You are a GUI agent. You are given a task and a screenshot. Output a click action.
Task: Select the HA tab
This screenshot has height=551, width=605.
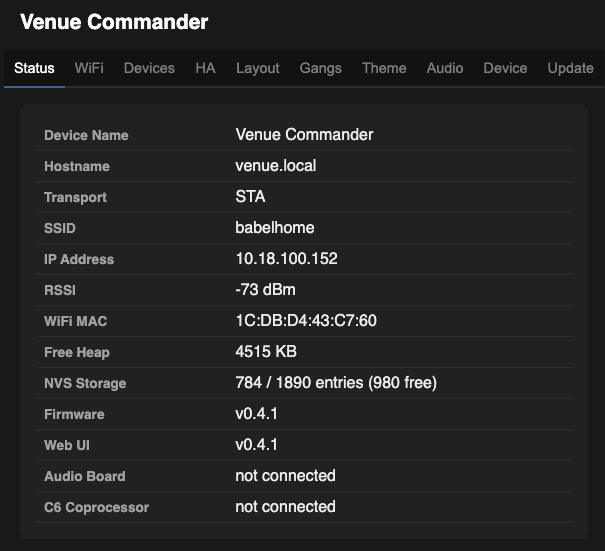coord(205,68)
